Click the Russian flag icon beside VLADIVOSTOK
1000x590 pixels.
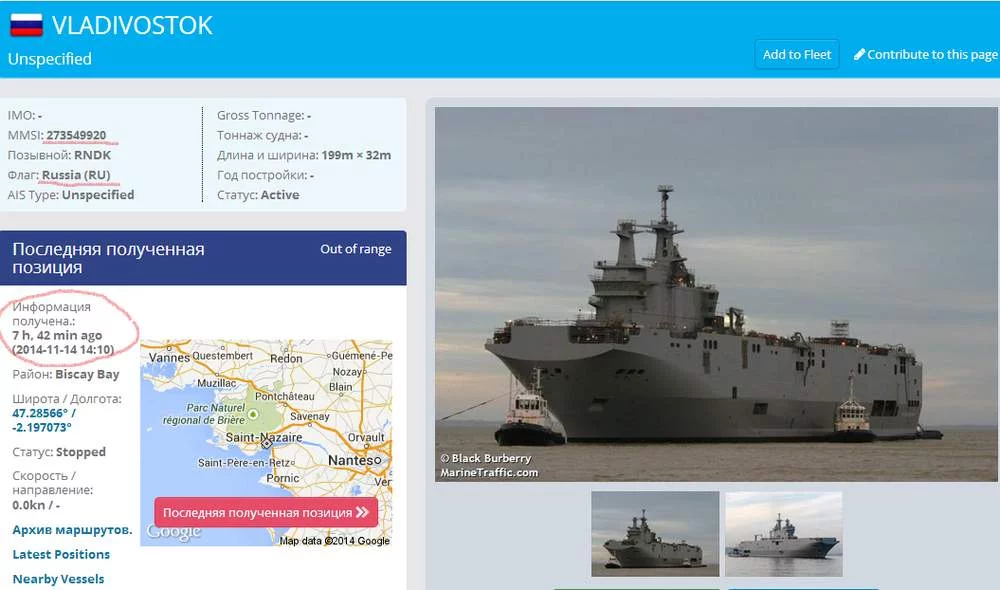click(x=26, y=25)
